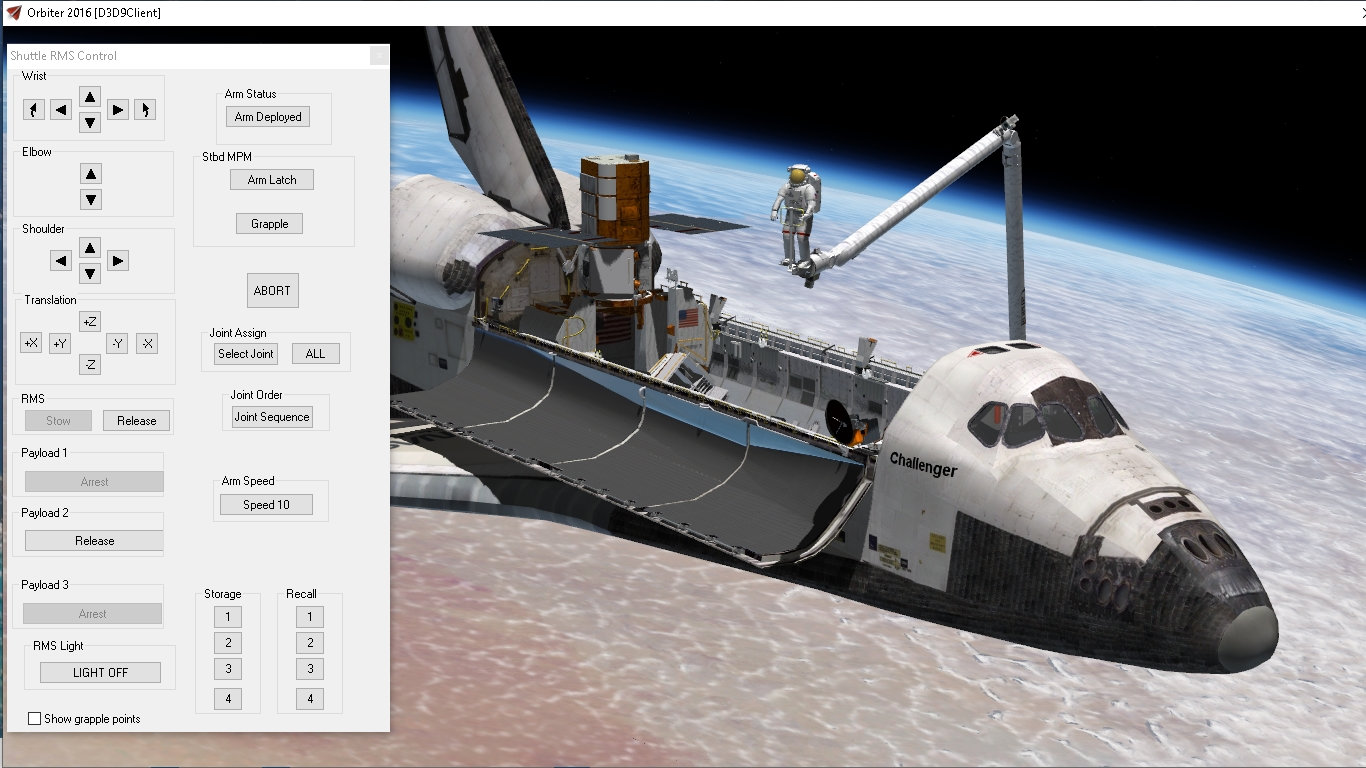Image resolution: width=1366 pixels, height=768 pixels.
Task: Click the Shoulder right arrow button
Action: pyautogui.click(x=118, y=261)
